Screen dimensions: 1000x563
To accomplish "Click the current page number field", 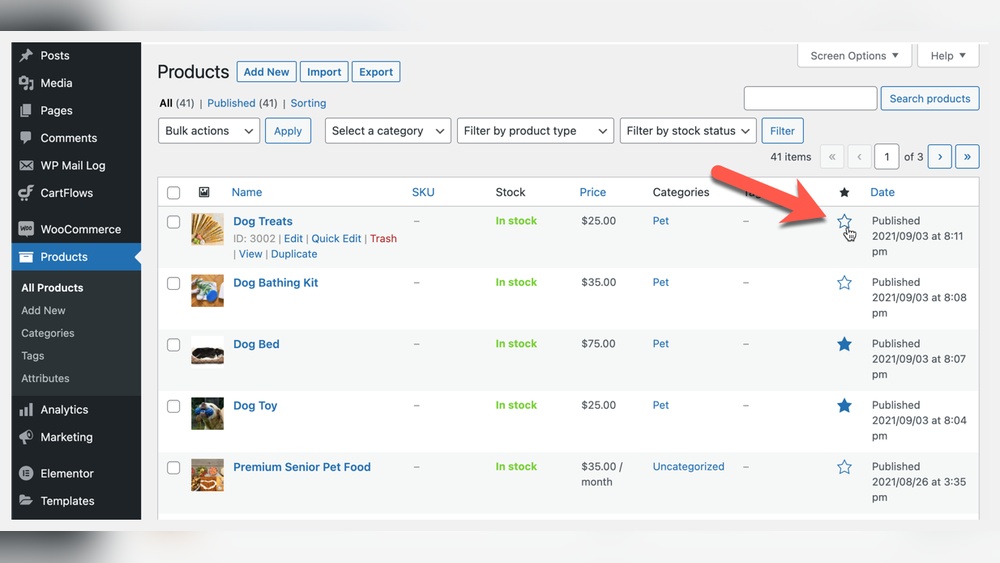I will point(886,156).
